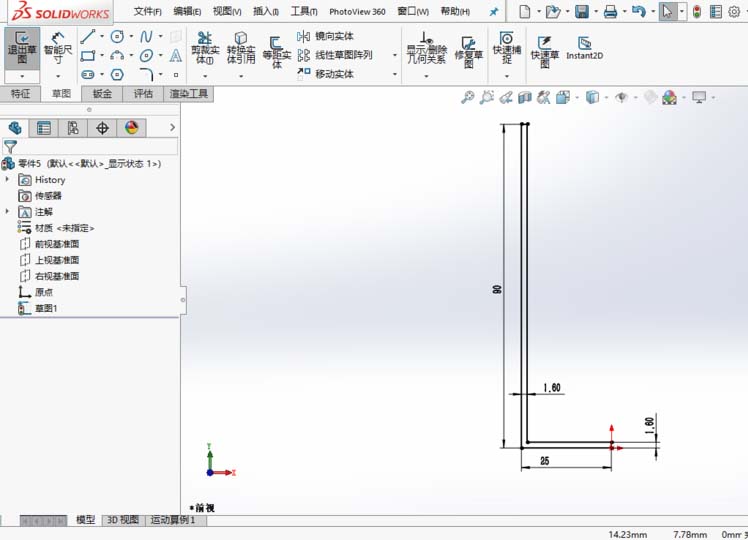Switch to the Evaluate (评估) tab
This screenshot has width=748, height=540.
(x=143, y=93)
